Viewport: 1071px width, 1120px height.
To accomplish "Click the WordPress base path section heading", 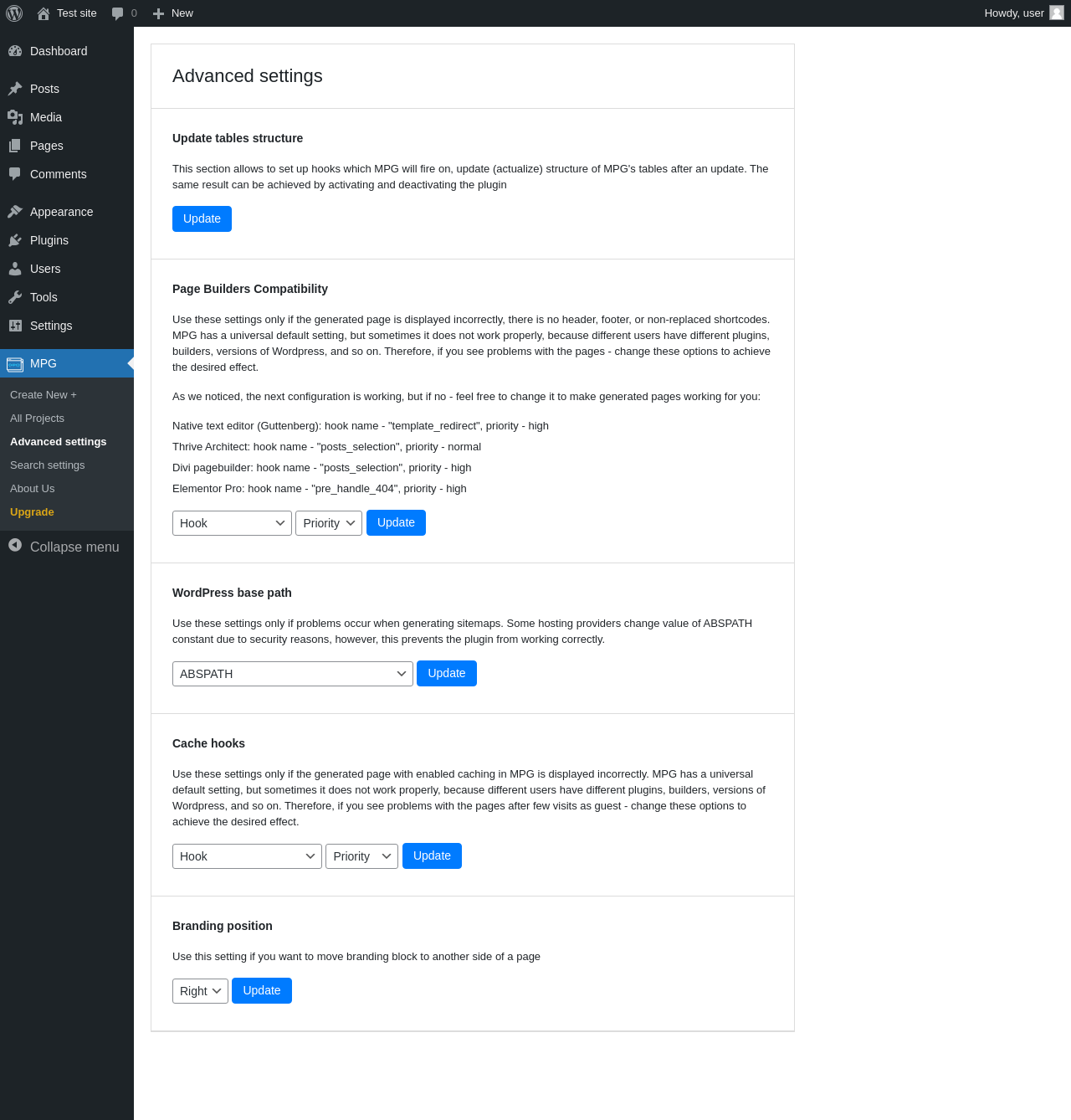I will [x=232, y=593].
